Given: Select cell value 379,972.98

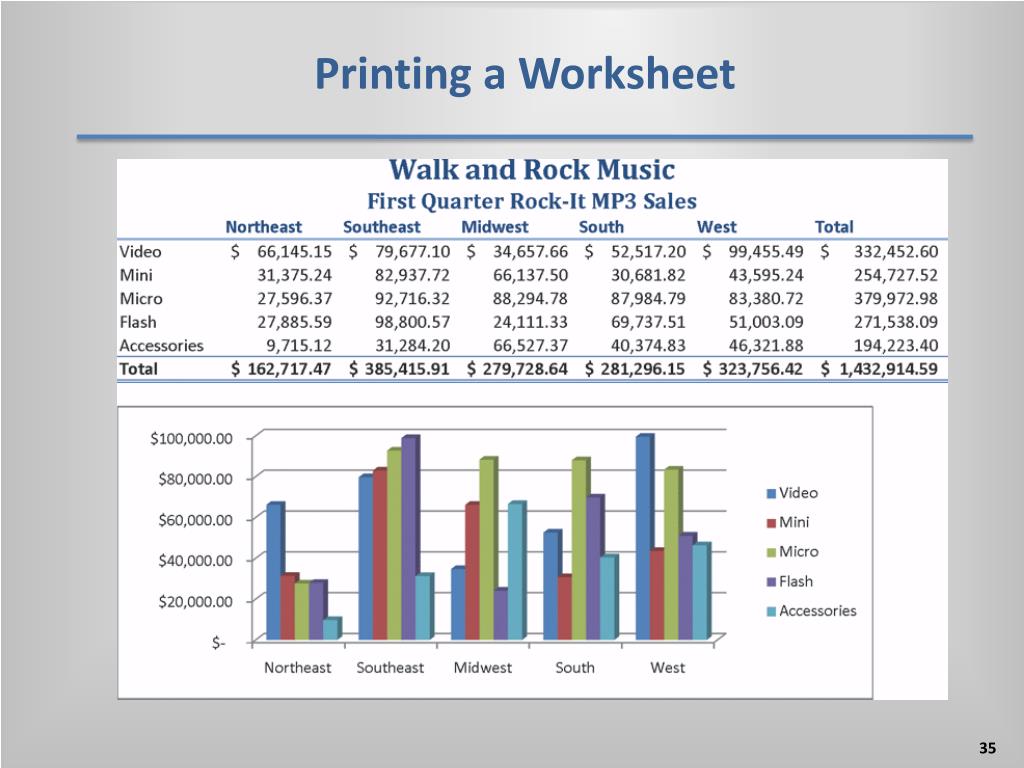Looking at the screenshot, I should 895,298.
